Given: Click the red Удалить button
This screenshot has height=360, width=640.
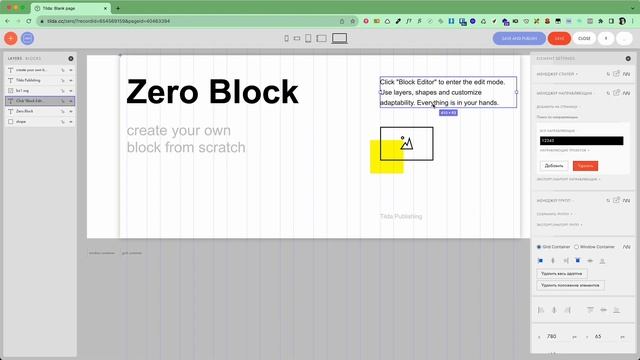Looking at the screenshot, I should tap(585, 166).
